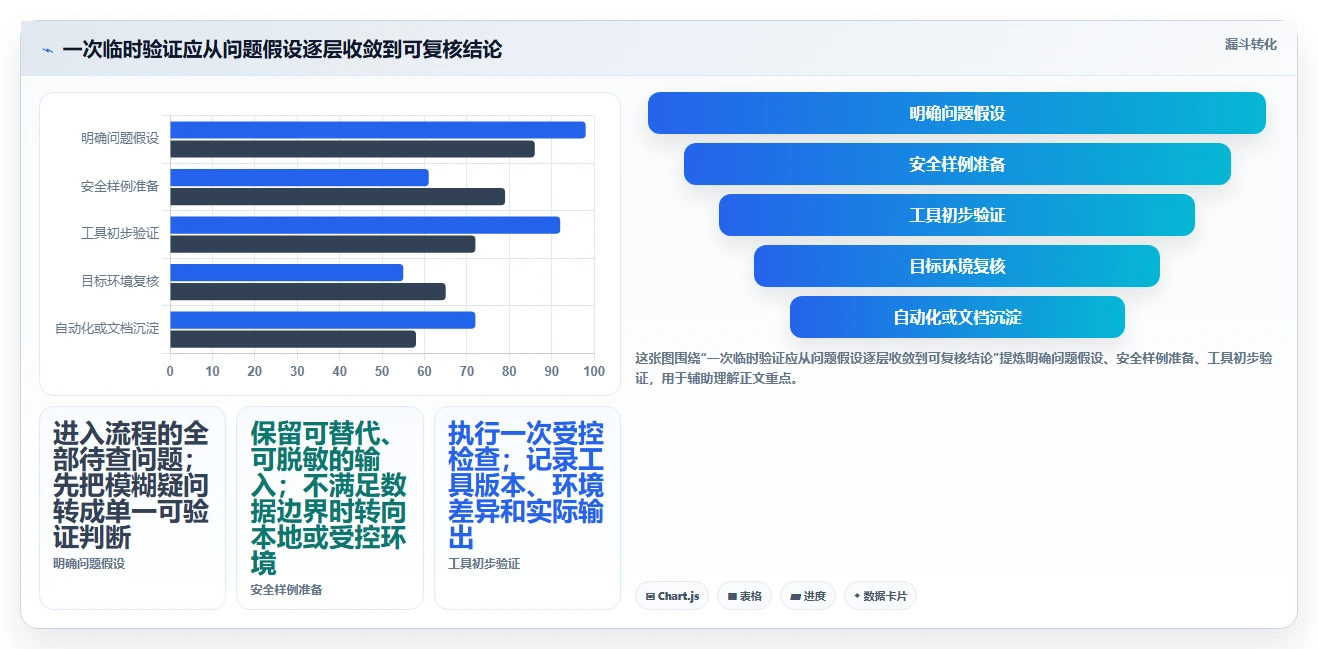This screenshot has height=649, width=1318.
Task: Click the blue bar for 工具初步验证
Action: pos(365,225)
